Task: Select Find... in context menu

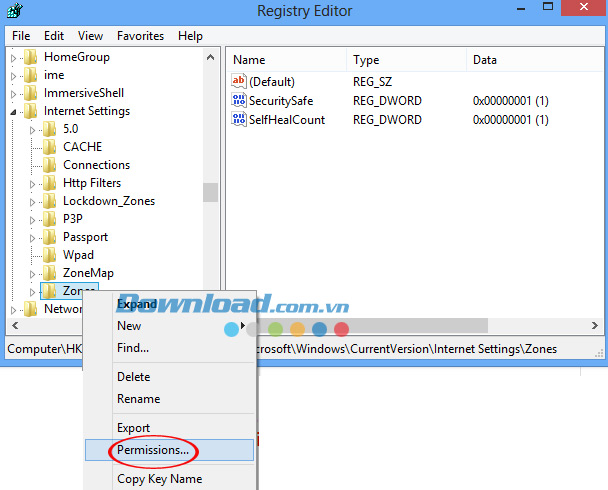Action: (169, 348)
